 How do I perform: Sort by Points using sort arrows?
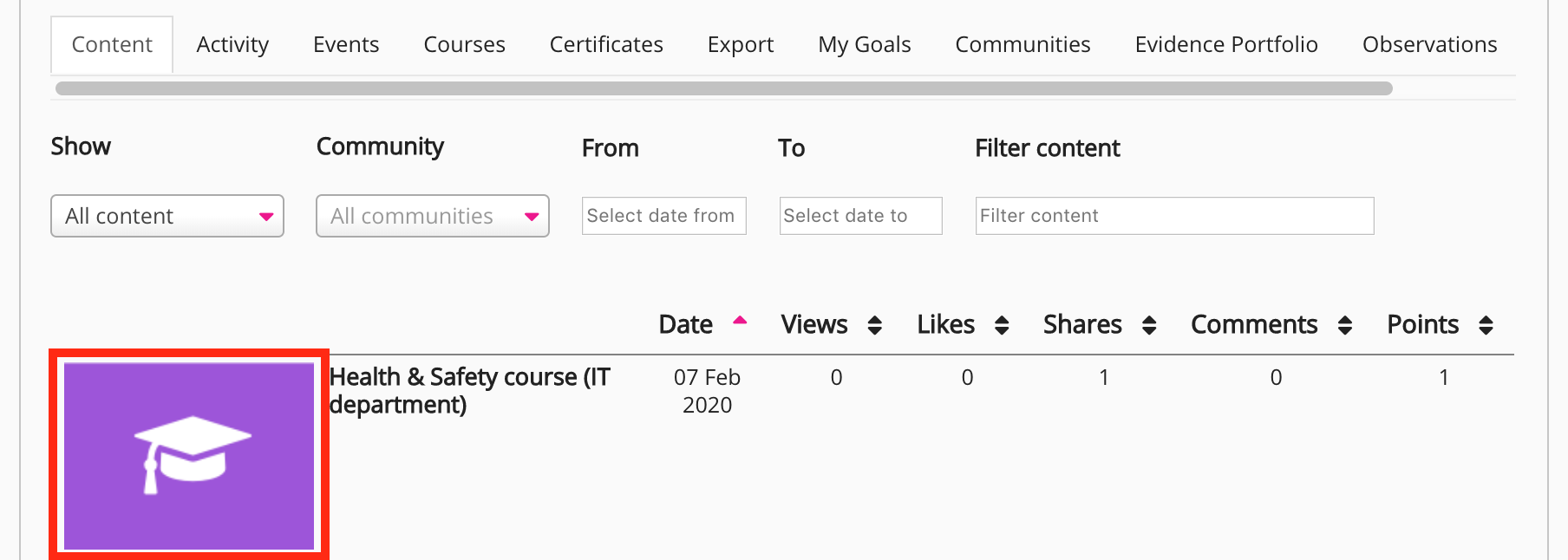pos(1486,325)
